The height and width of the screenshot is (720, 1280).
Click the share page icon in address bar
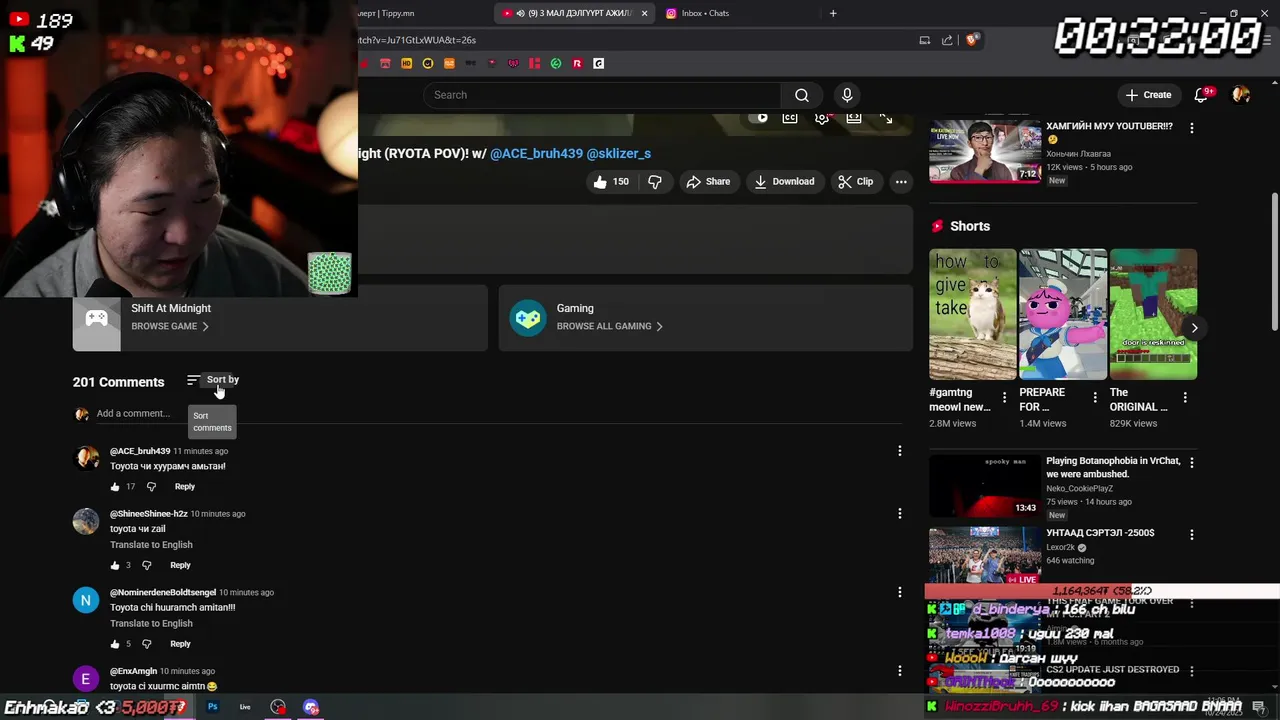click(947, 40)
